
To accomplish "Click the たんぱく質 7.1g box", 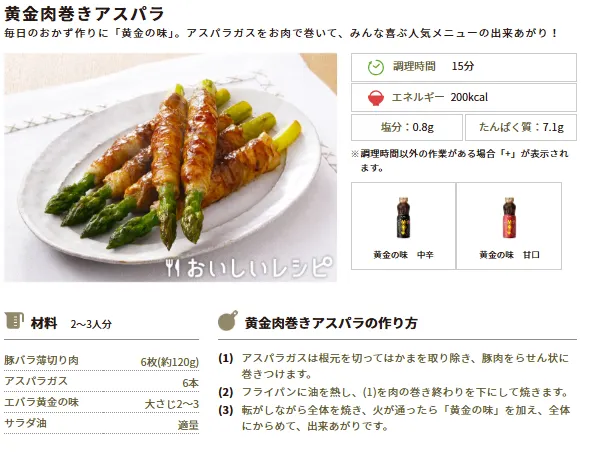I will pos(521,127).
